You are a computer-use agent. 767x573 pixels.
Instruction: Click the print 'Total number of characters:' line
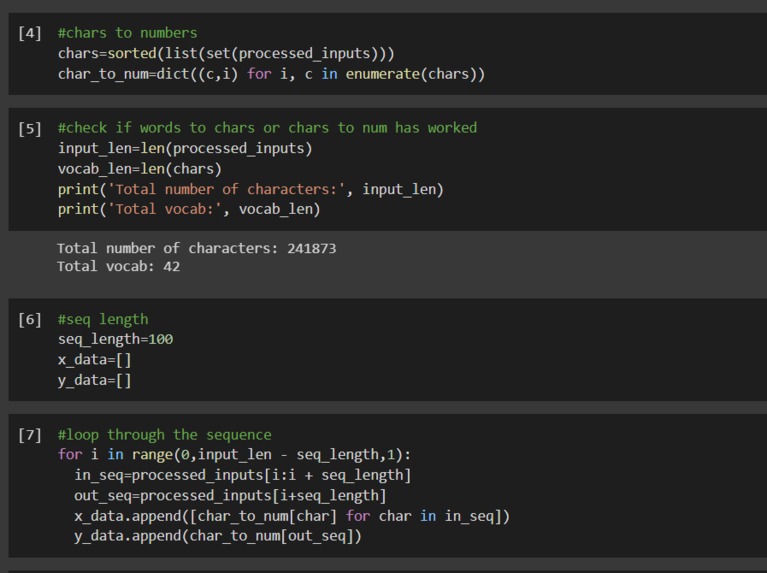tap(250, 189)
